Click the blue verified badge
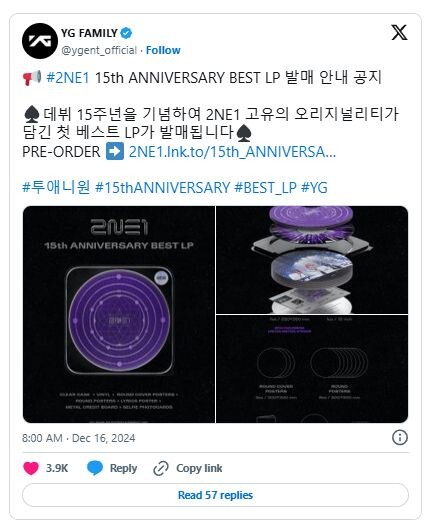The image size is (432, 532). 126,33
